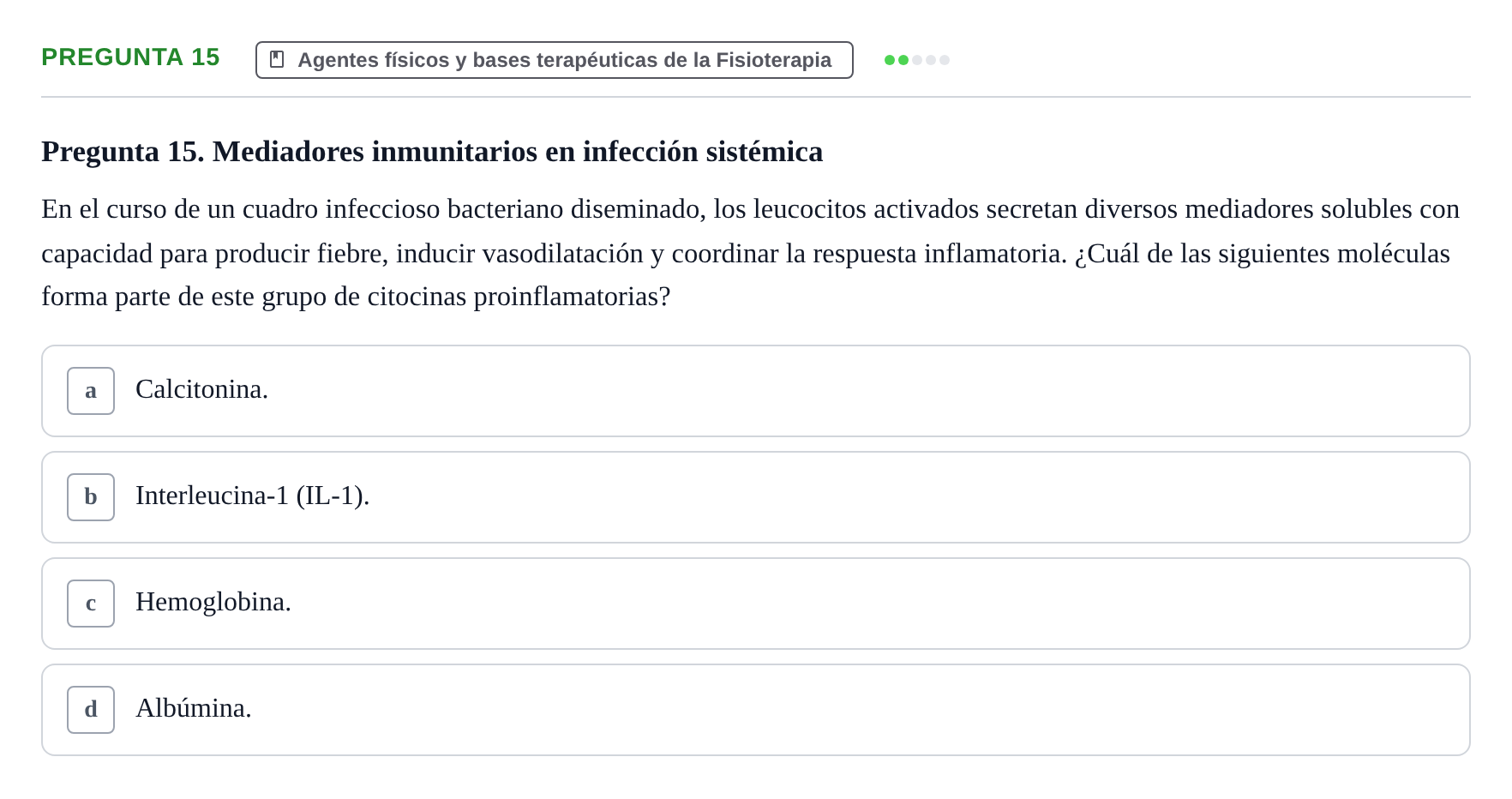Viewport: 1512px width, 799px height.
Task: Click the Calcitonina answer text
Action: [x=201, y=389]
